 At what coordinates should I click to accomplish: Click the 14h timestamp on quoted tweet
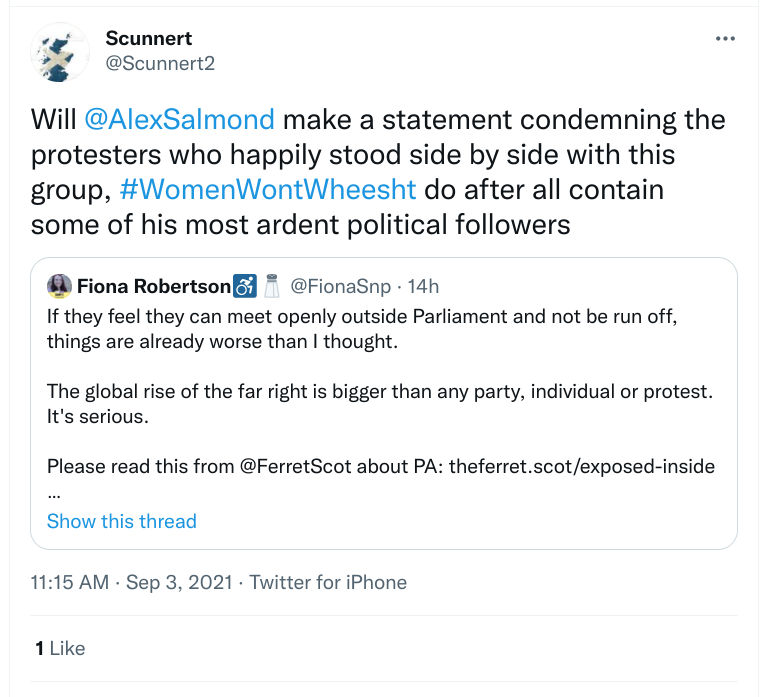pos(422,287)
